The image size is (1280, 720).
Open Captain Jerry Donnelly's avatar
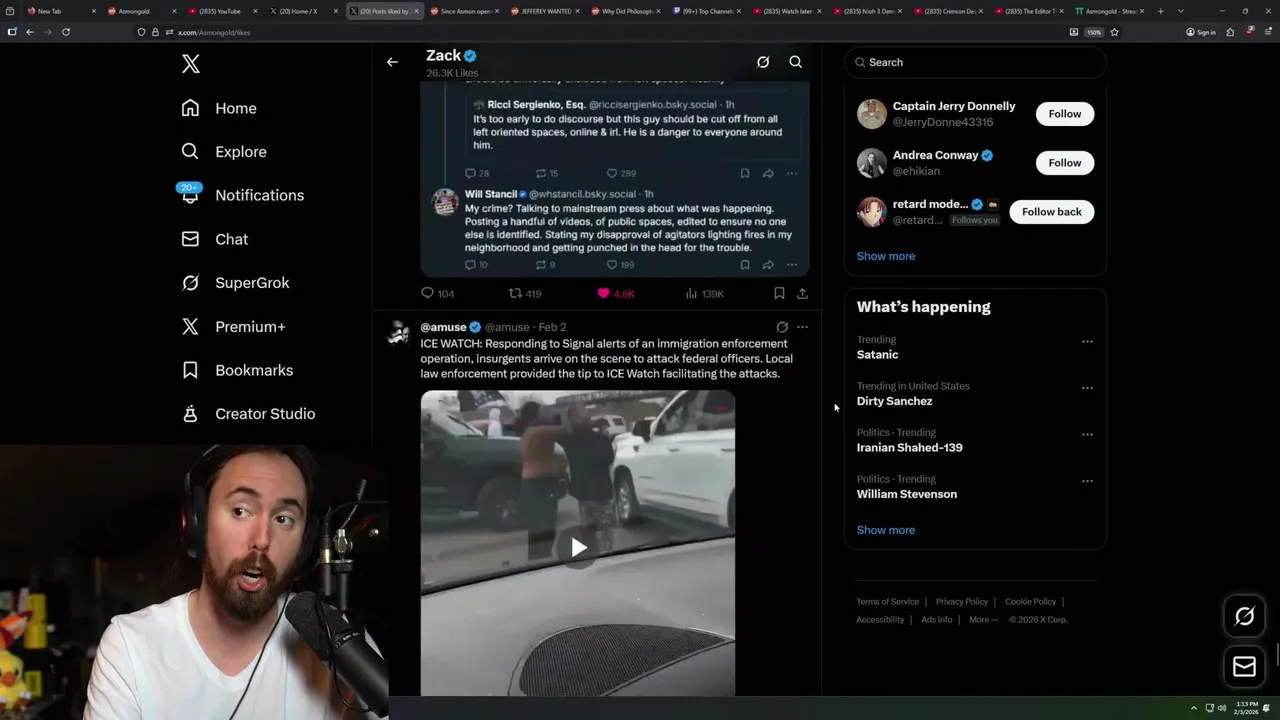pos(872,114)
